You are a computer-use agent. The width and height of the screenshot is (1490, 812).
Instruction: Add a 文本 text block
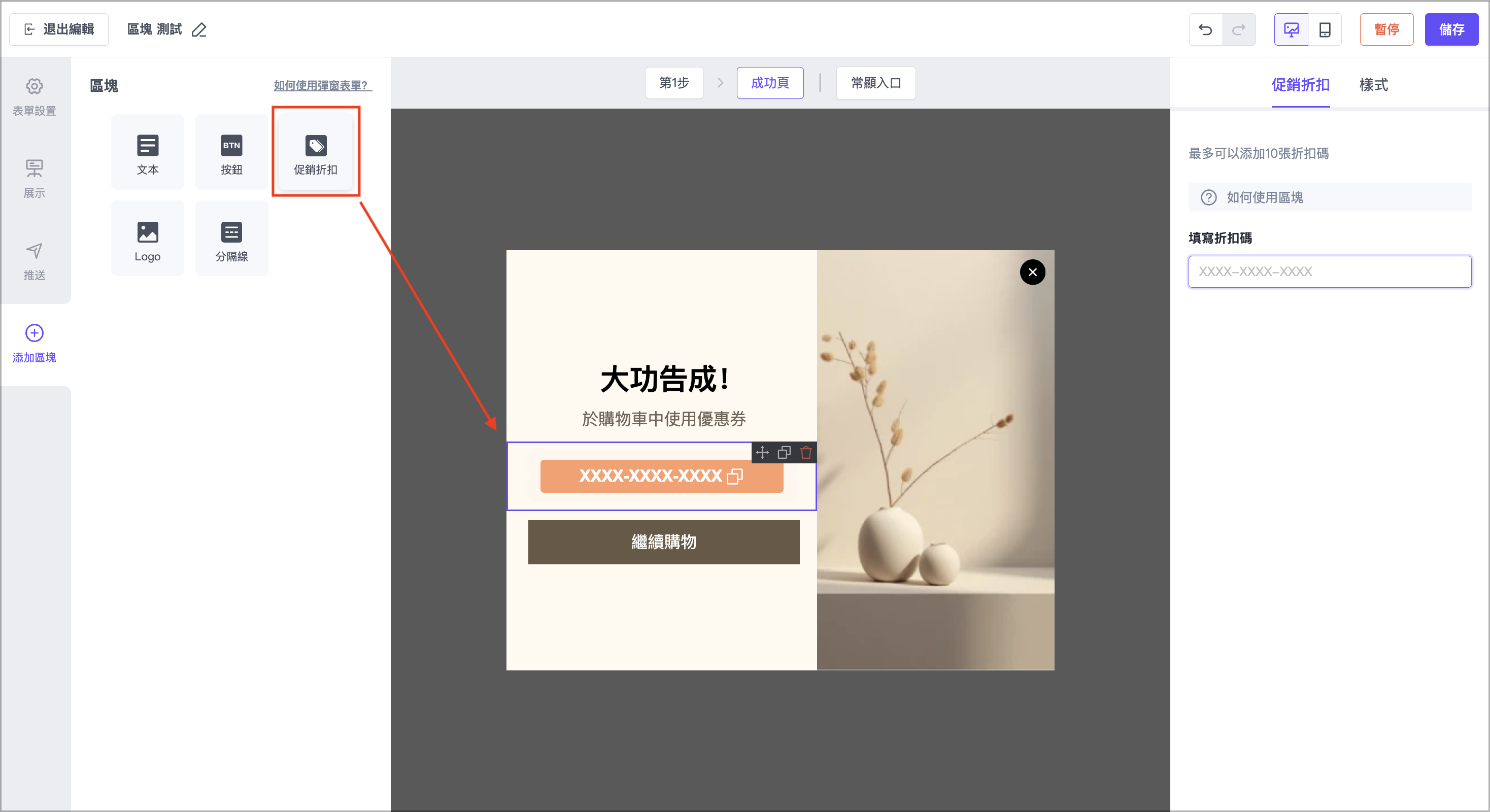click(x=148, y=152)
